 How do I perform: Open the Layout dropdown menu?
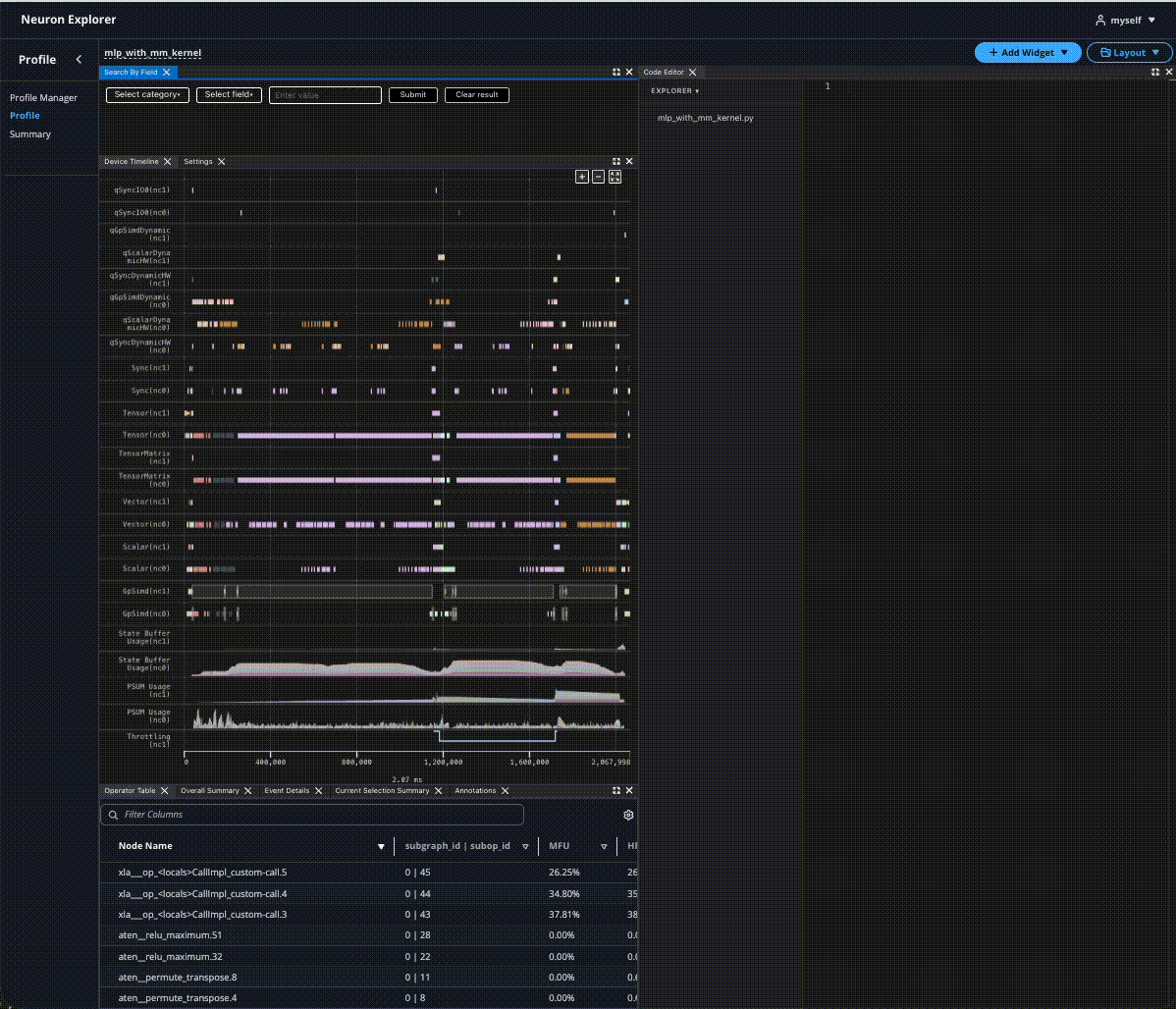[1129, 53]
